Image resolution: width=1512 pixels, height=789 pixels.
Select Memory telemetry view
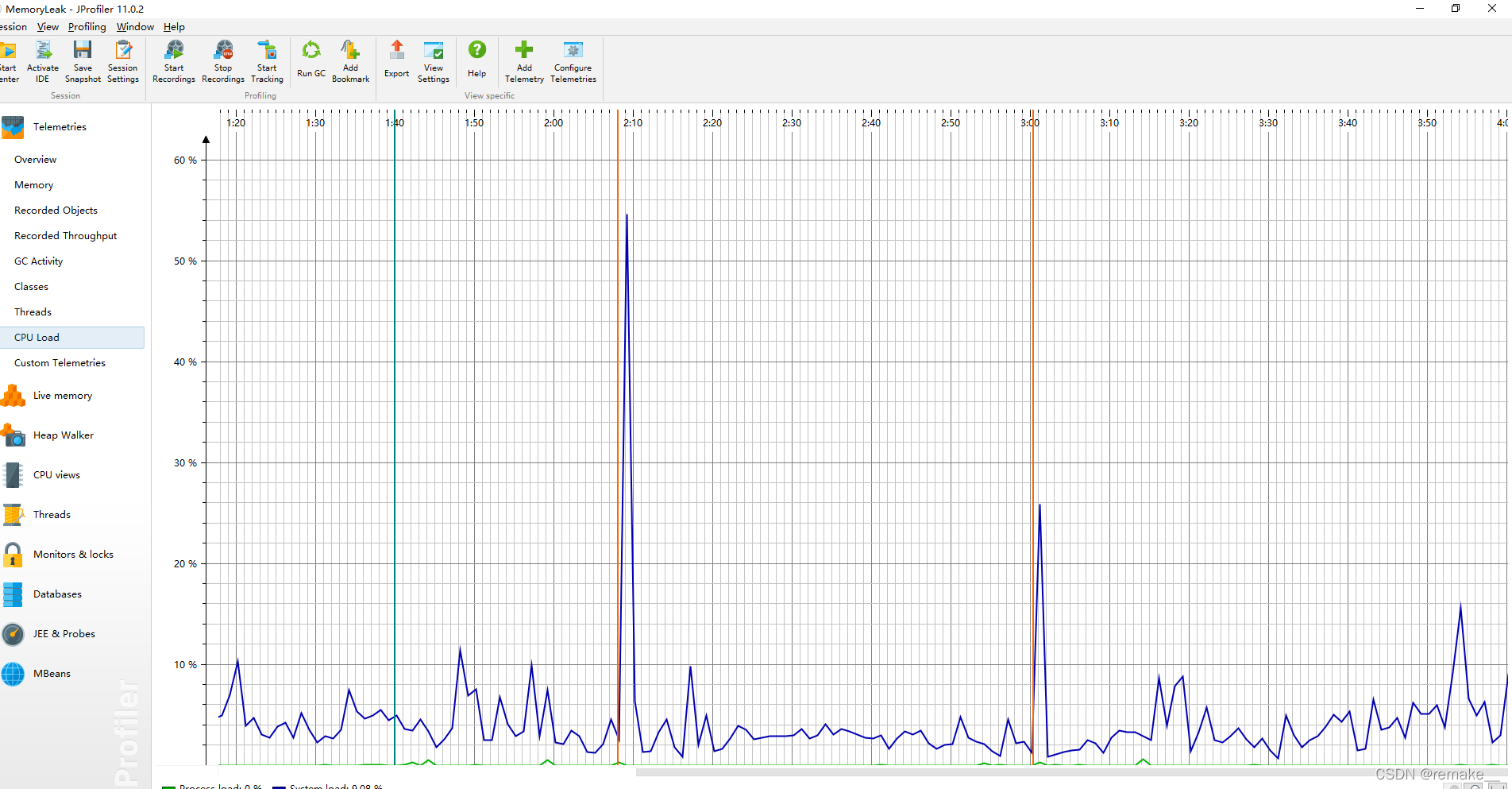33,185
